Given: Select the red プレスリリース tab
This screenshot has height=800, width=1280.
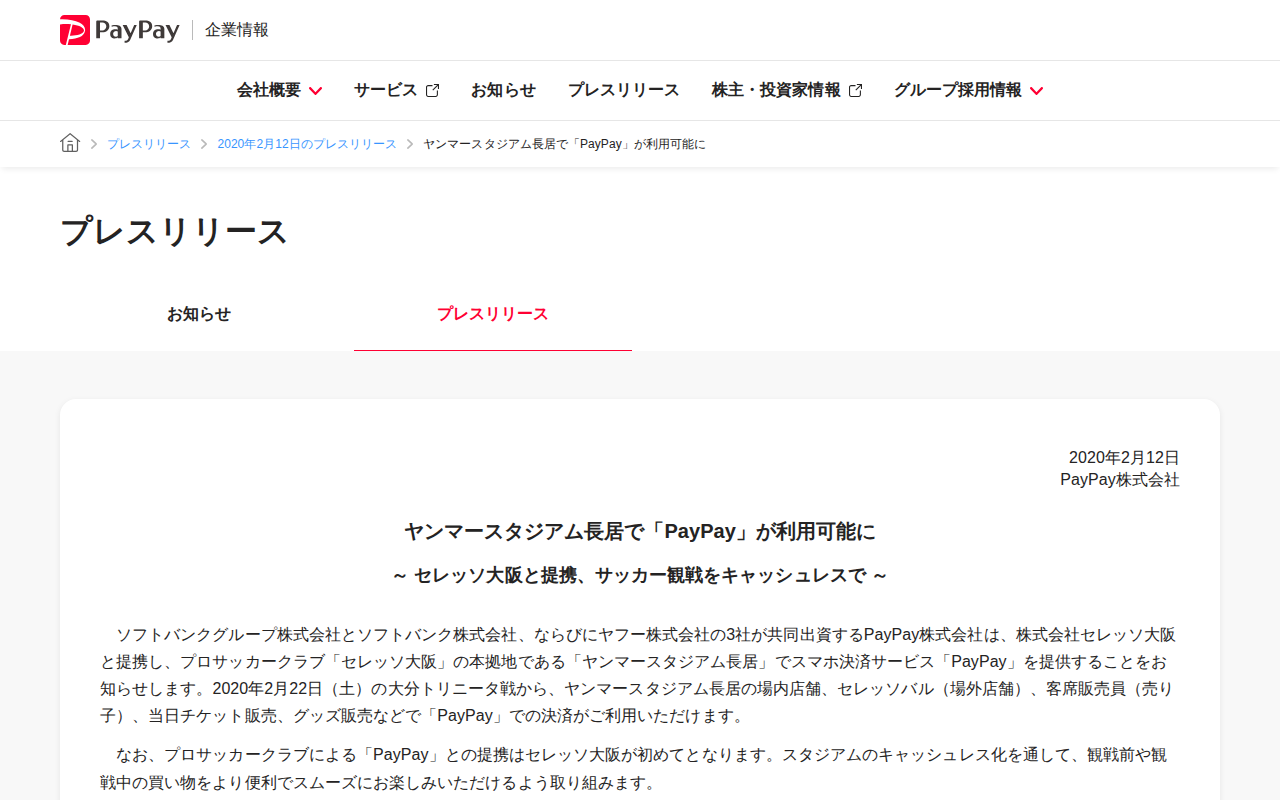Looking at the screenshot, I should pos(493,314).
